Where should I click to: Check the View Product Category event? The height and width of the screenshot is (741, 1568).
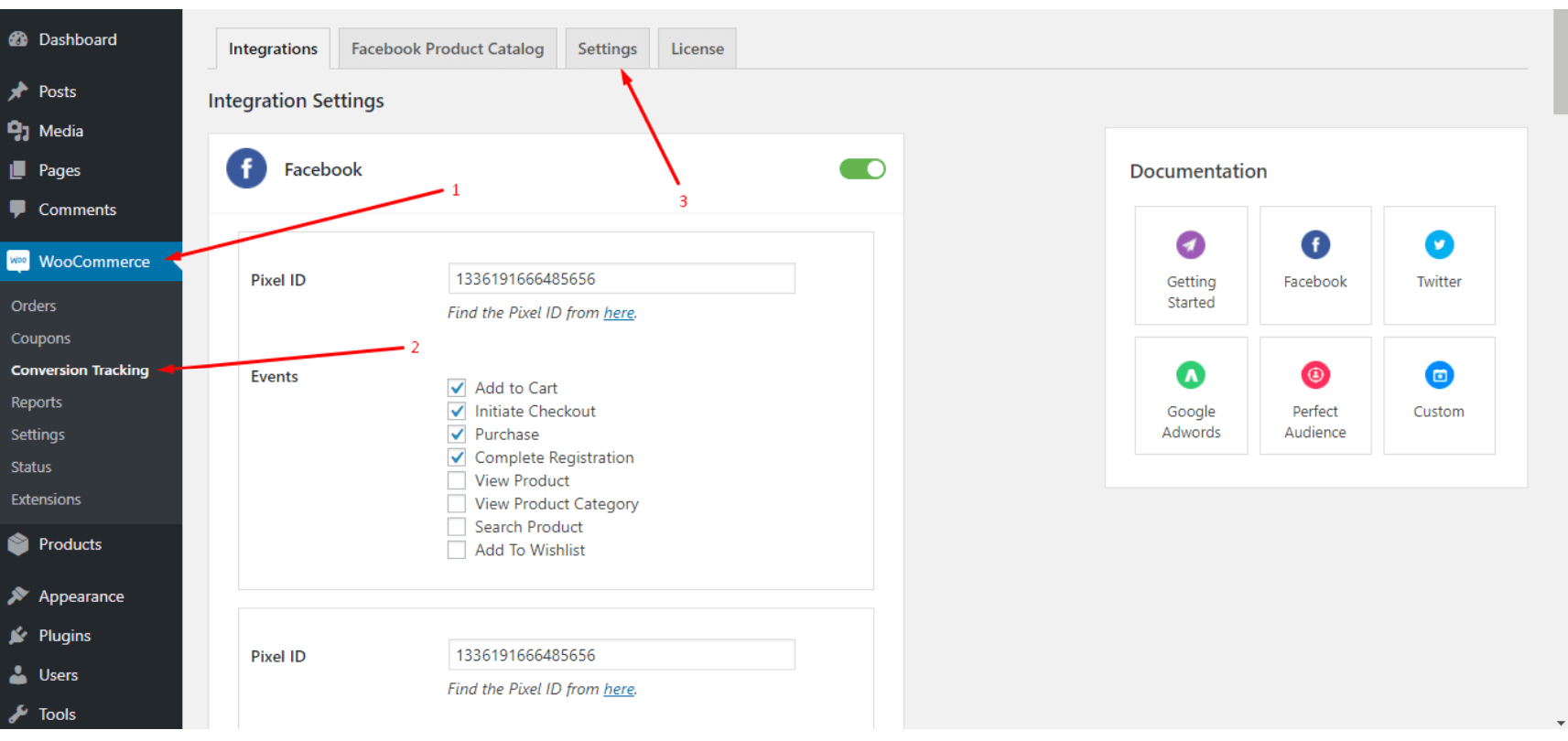457,503
